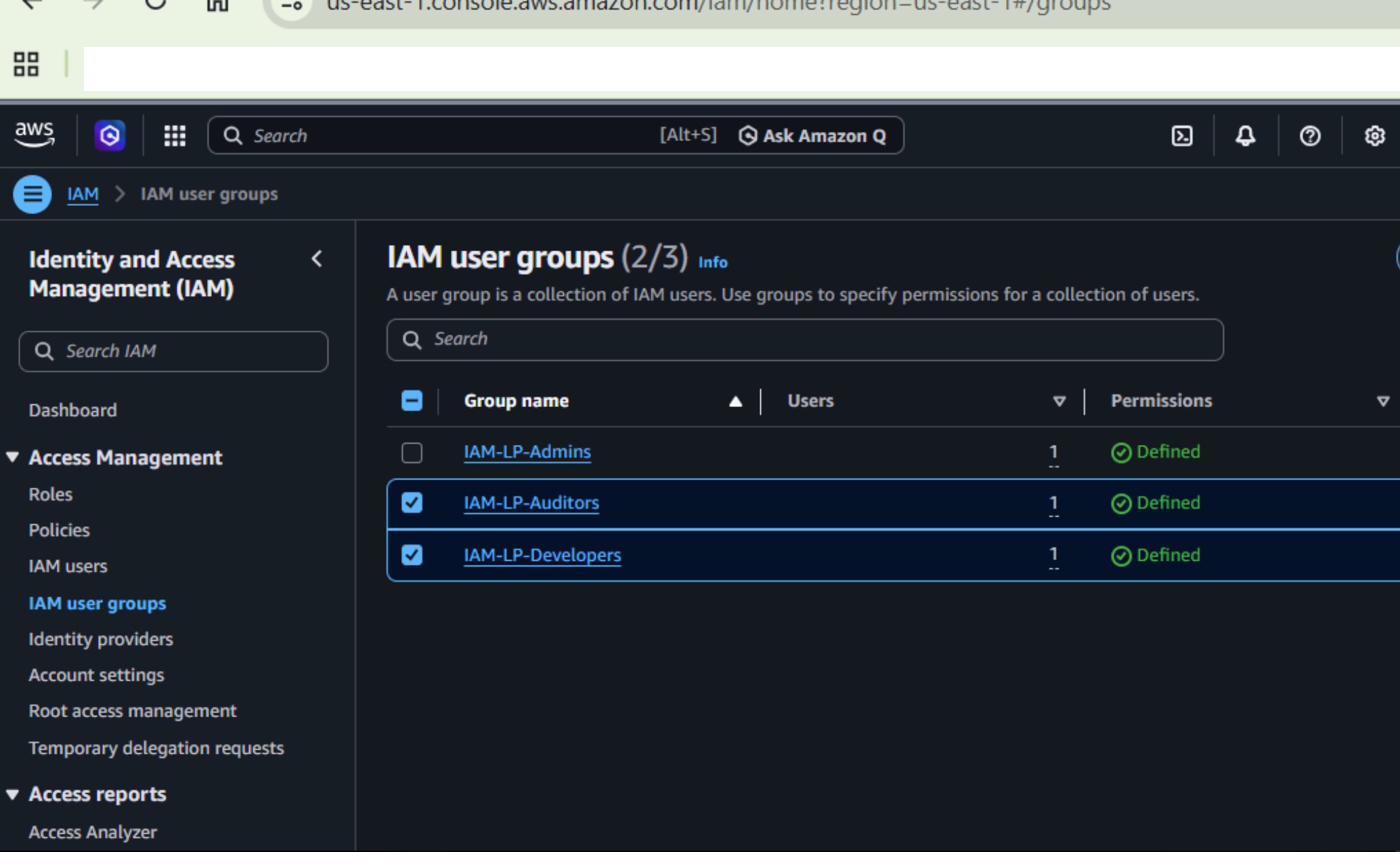Launch CloudShell from the top bar
Image resolution: width=1400 pixels, height=868 pixels.
[1182, 136]
